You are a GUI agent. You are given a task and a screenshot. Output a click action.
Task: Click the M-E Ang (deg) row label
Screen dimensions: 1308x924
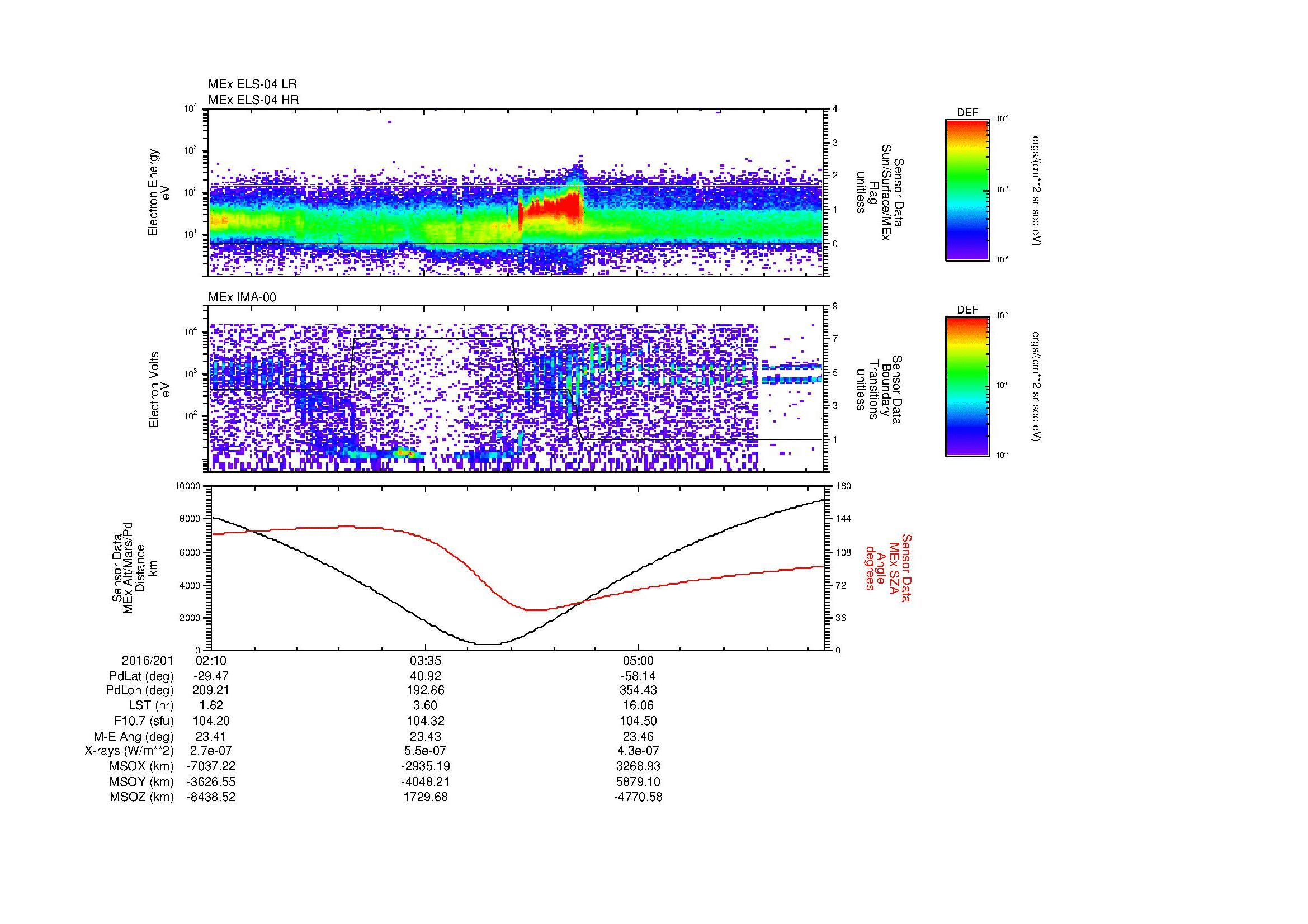[133, 736]
